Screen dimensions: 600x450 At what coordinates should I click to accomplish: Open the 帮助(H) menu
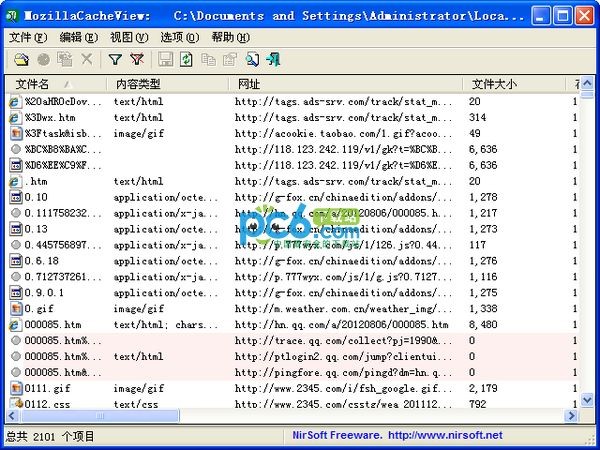231,37
